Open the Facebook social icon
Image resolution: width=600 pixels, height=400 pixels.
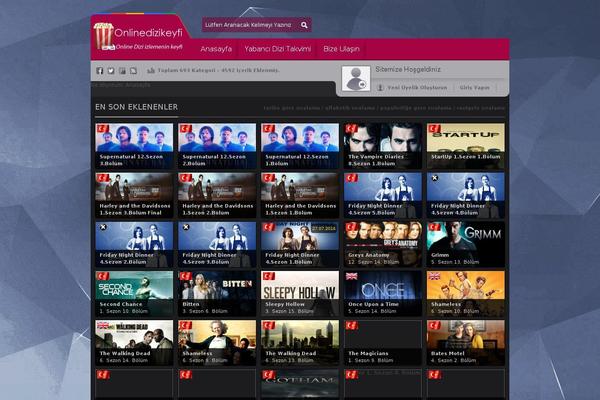tap(100, 70)
